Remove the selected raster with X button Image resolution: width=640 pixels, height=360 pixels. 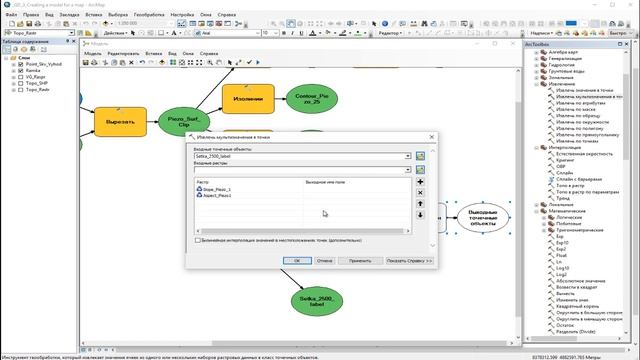420,193
